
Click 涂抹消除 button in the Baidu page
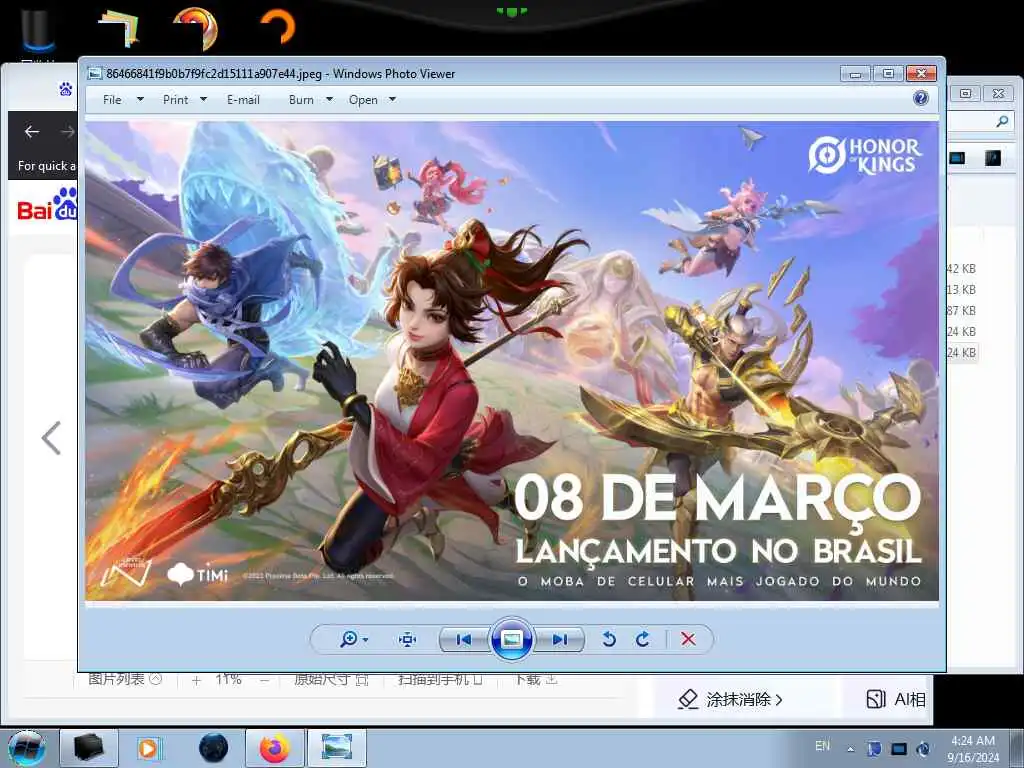click(x=730, y=699)
